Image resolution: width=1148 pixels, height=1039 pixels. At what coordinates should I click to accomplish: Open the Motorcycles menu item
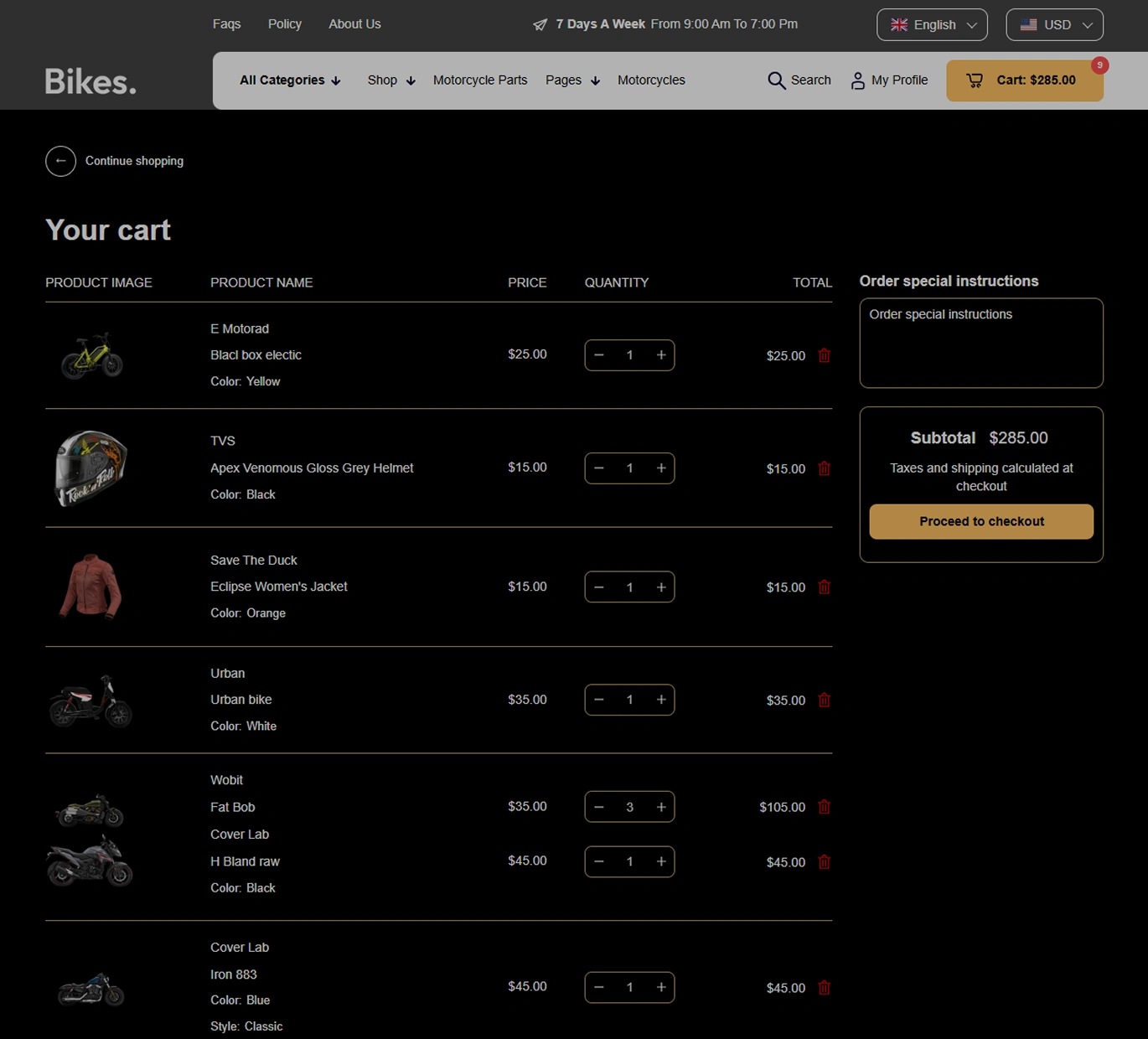coord(651,80)
